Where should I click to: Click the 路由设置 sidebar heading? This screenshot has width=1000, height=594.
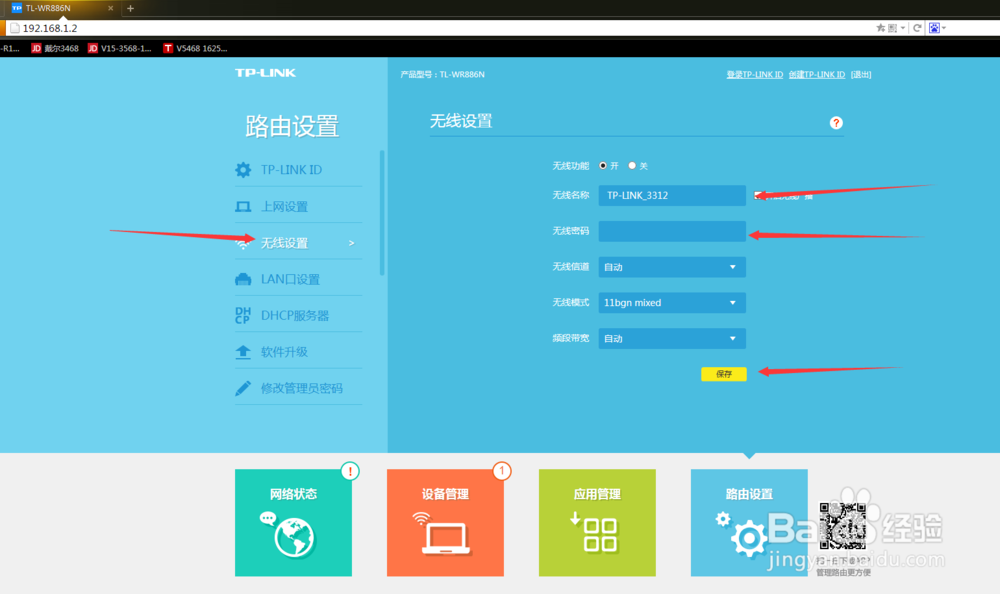click(292, 126)
